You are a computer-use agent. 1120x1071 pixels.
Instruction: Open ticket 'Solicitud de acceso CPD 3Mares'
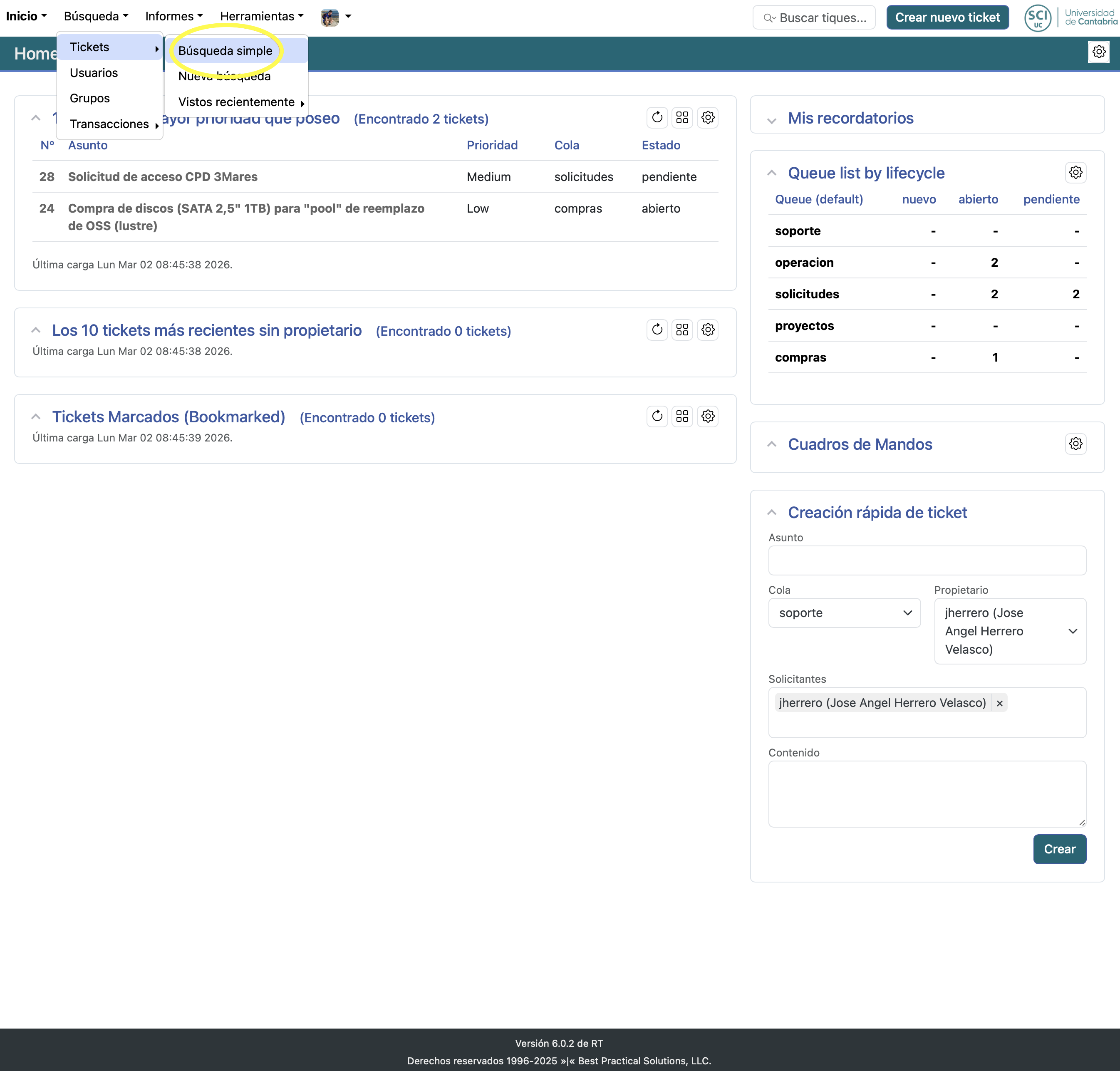coord(163,176)
